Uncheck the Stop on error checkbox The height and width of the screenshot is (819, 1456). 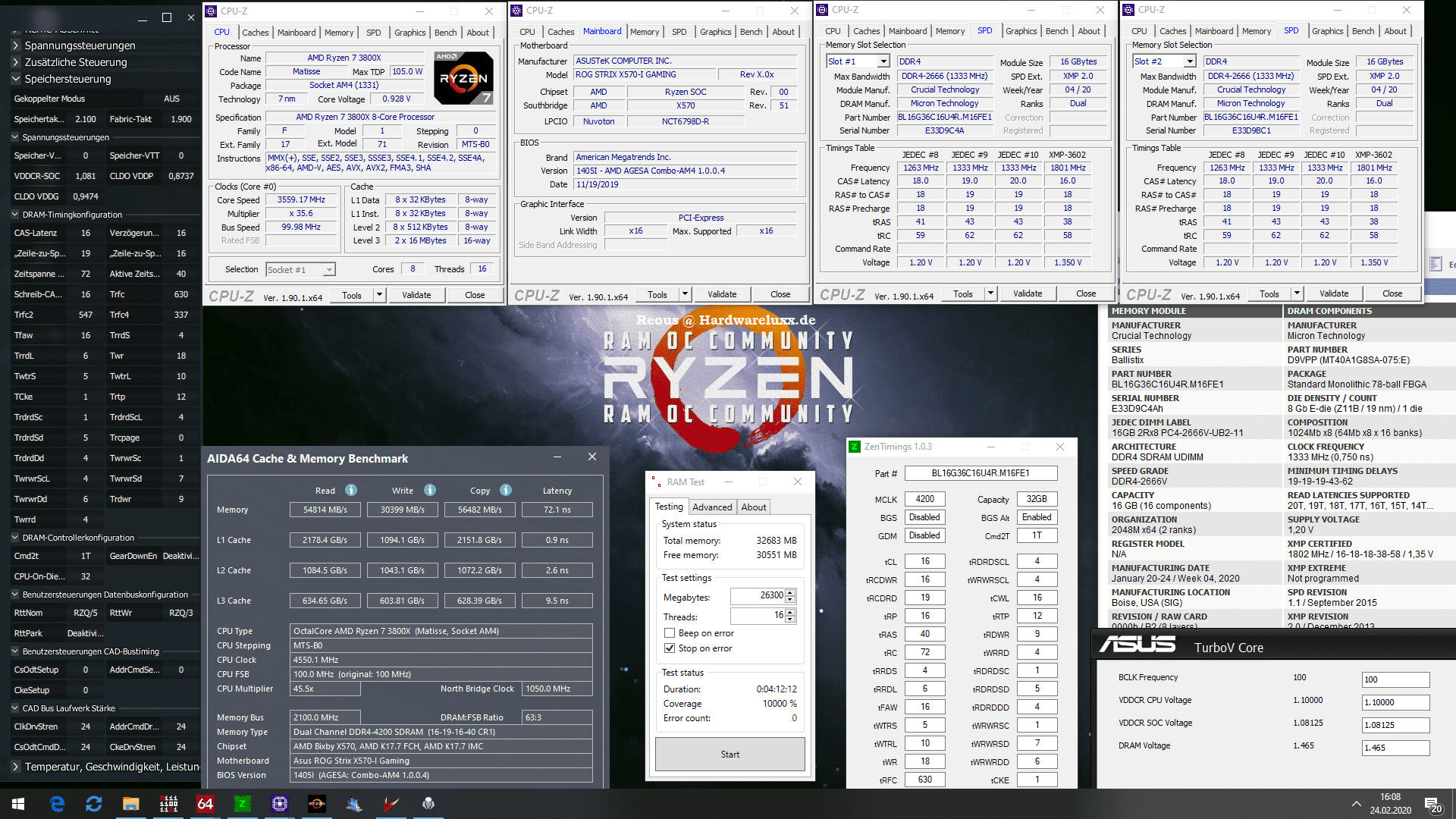coord(670,648)
